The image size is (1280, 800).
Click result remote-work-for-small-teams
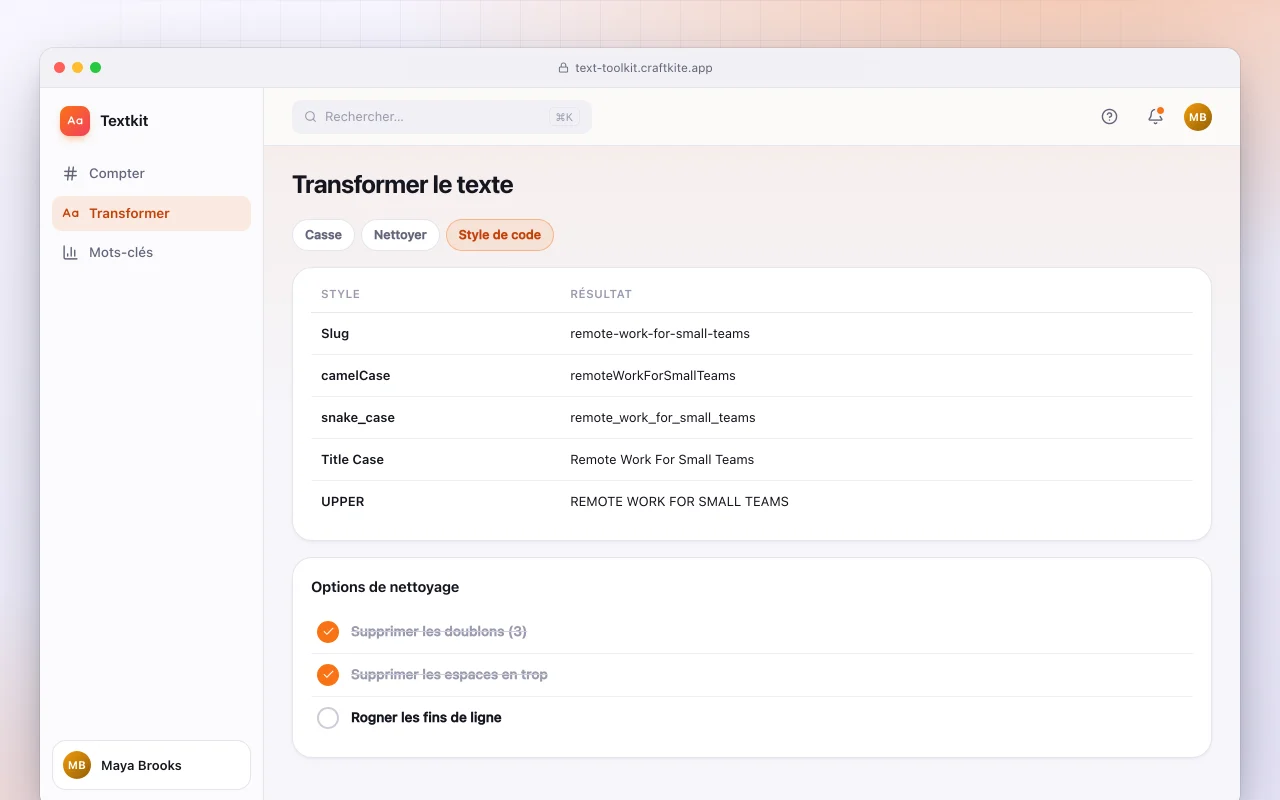(660, 333)
